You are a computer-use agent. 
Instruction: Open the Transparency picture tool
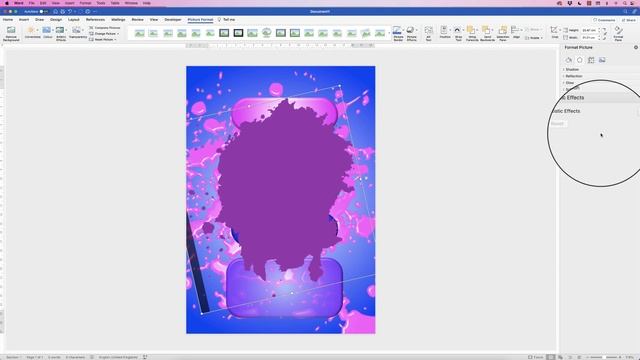click(78, 33)
